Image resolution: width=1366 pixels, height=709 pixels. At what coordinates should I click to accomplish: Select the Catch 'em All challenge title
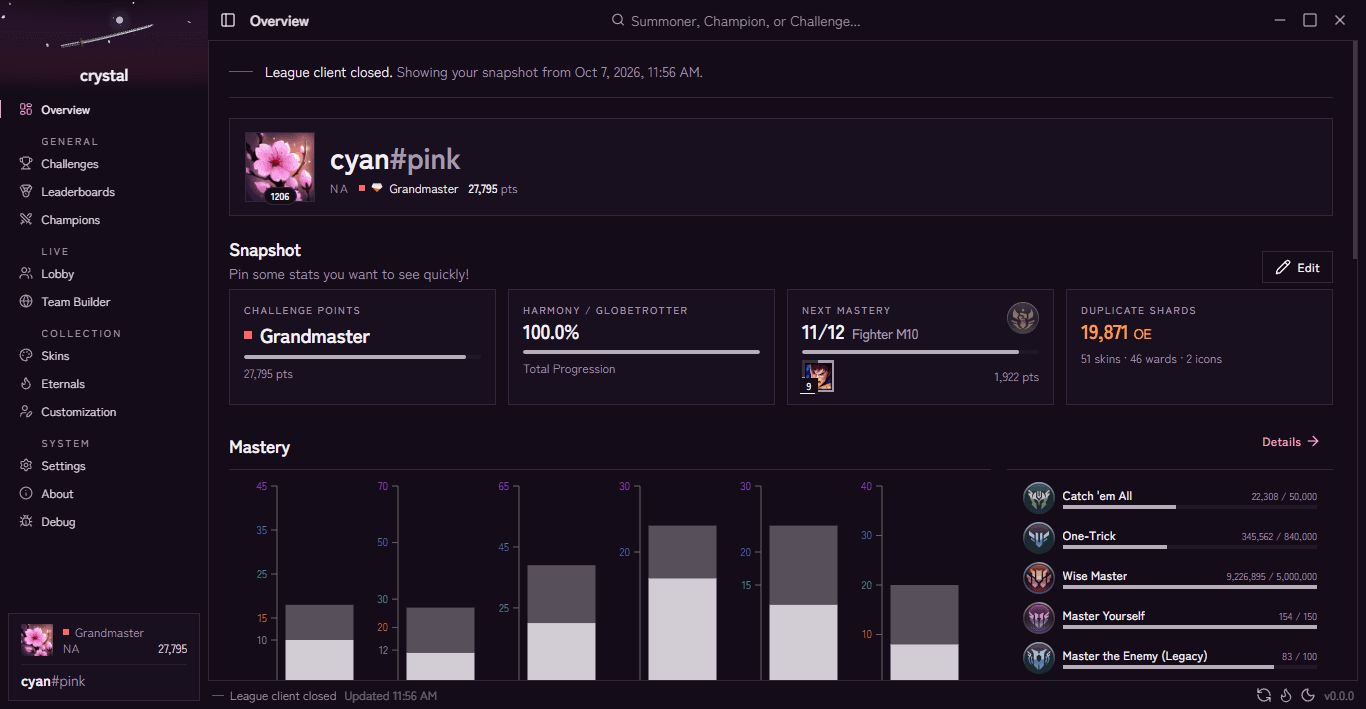(x=1097, y=496)
